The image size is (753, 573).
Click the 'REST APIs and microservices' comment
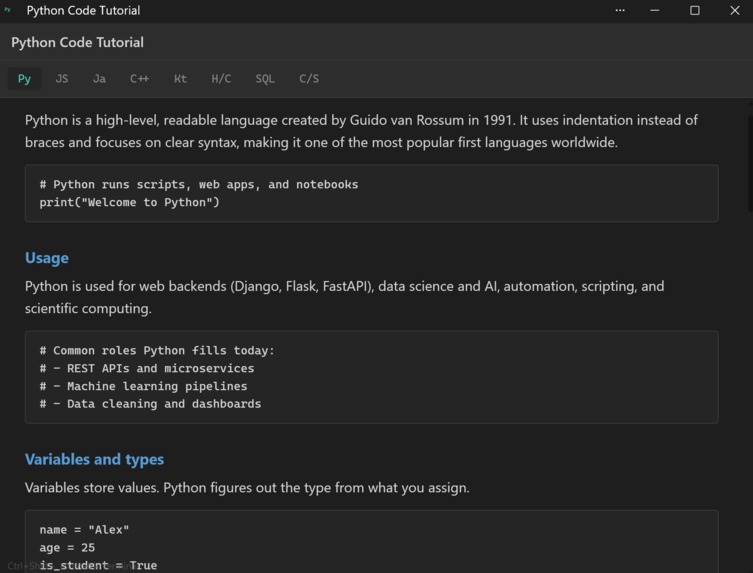pos(147,368)
